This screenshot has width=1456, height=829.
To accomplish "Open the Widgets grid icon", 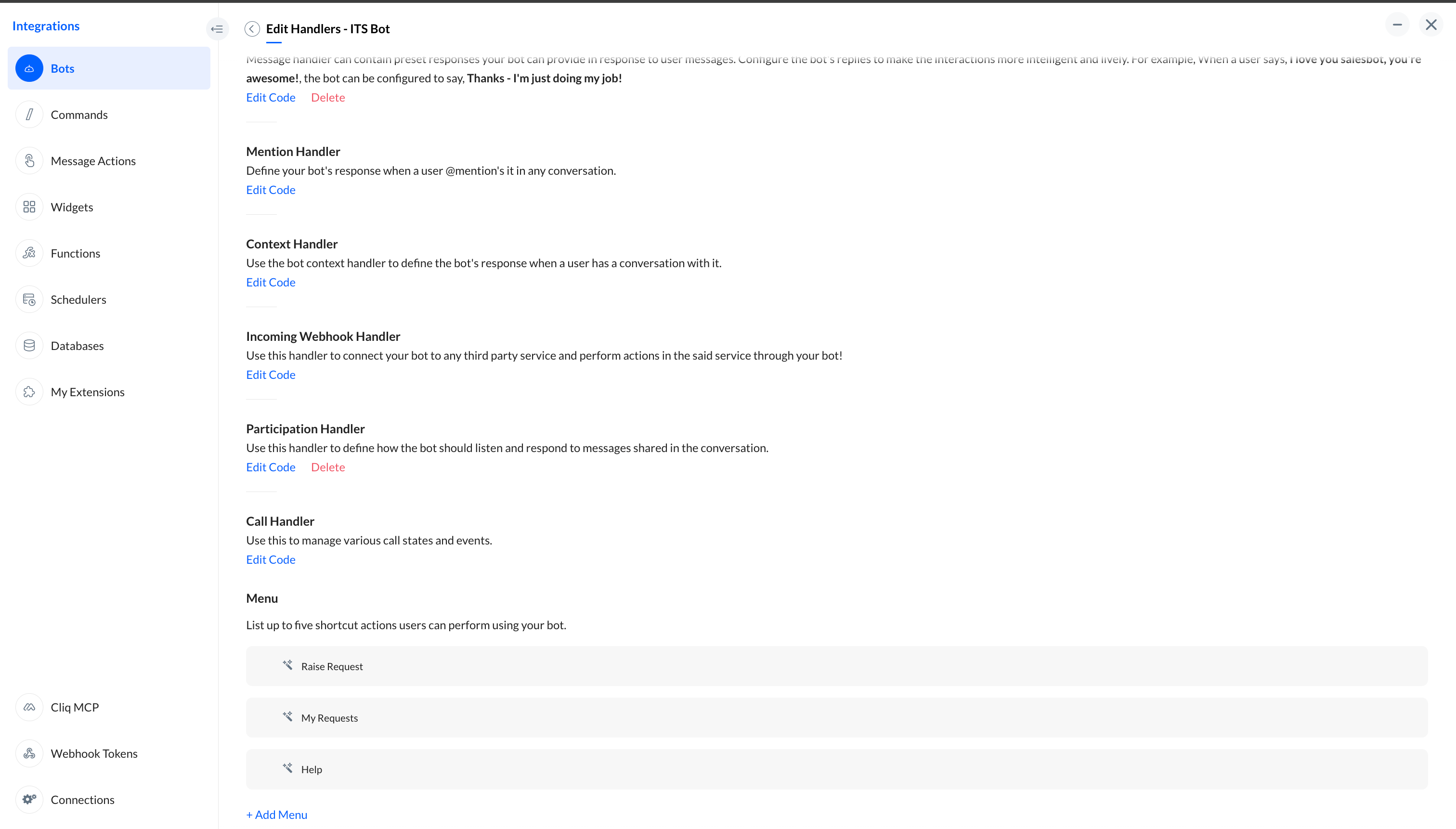I will point(29,207).
